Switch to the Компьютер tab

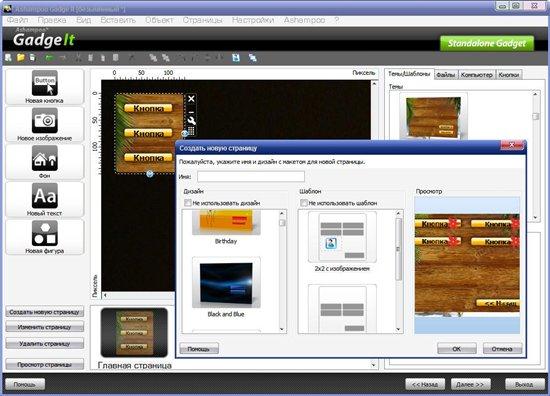[477, 75]
